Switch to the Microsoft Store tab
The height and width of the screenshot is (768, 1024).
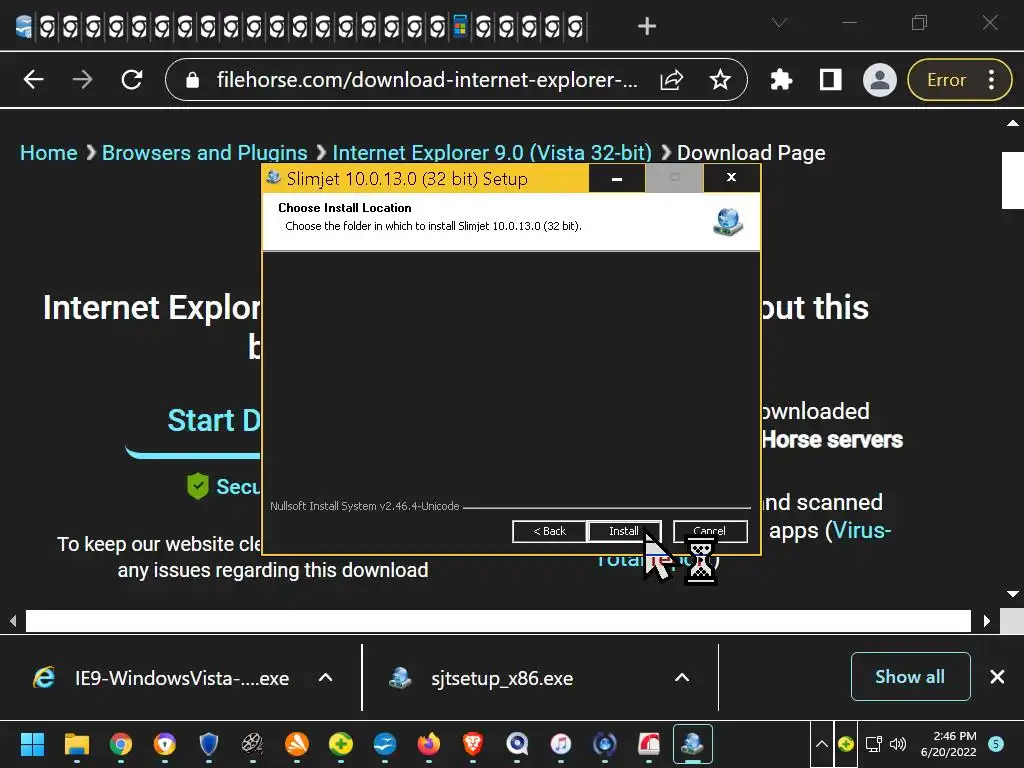(x=460, y=27)
